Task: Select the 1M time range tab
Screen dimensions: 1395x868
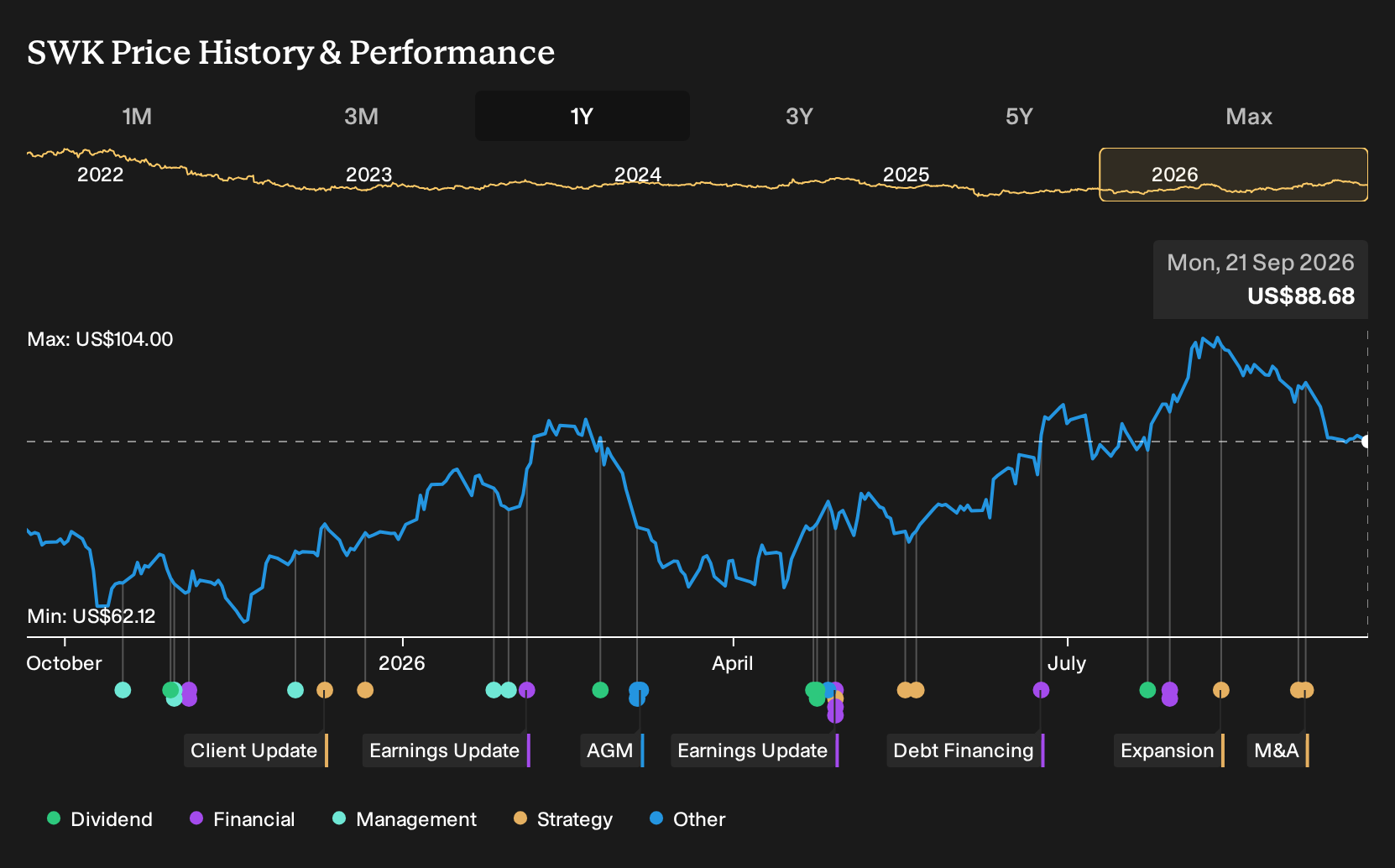Action: (137, 116)
